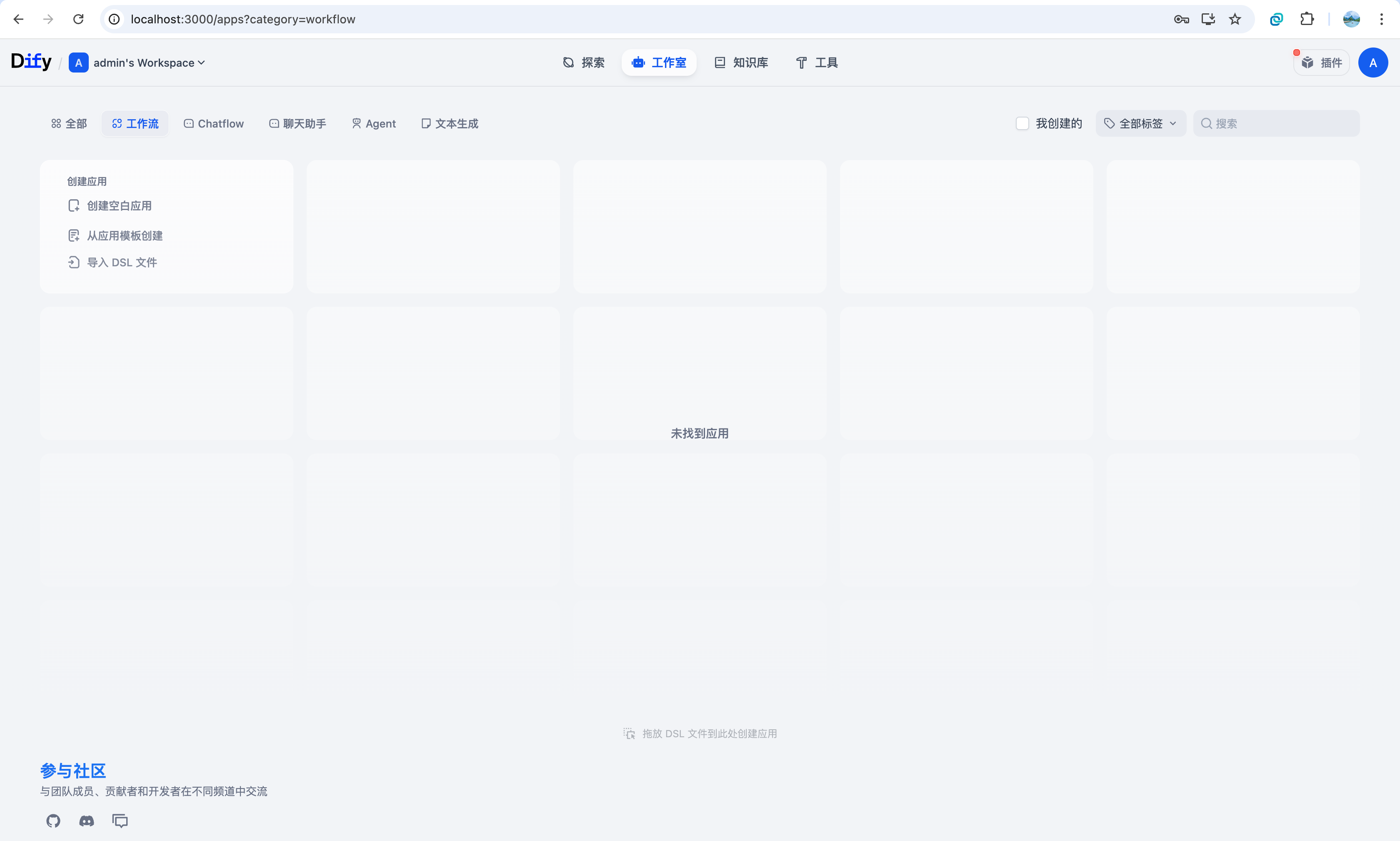Bookmark this page with star icon
Viewport: 1400px width, 841px height.
(x=1235, y=19)
